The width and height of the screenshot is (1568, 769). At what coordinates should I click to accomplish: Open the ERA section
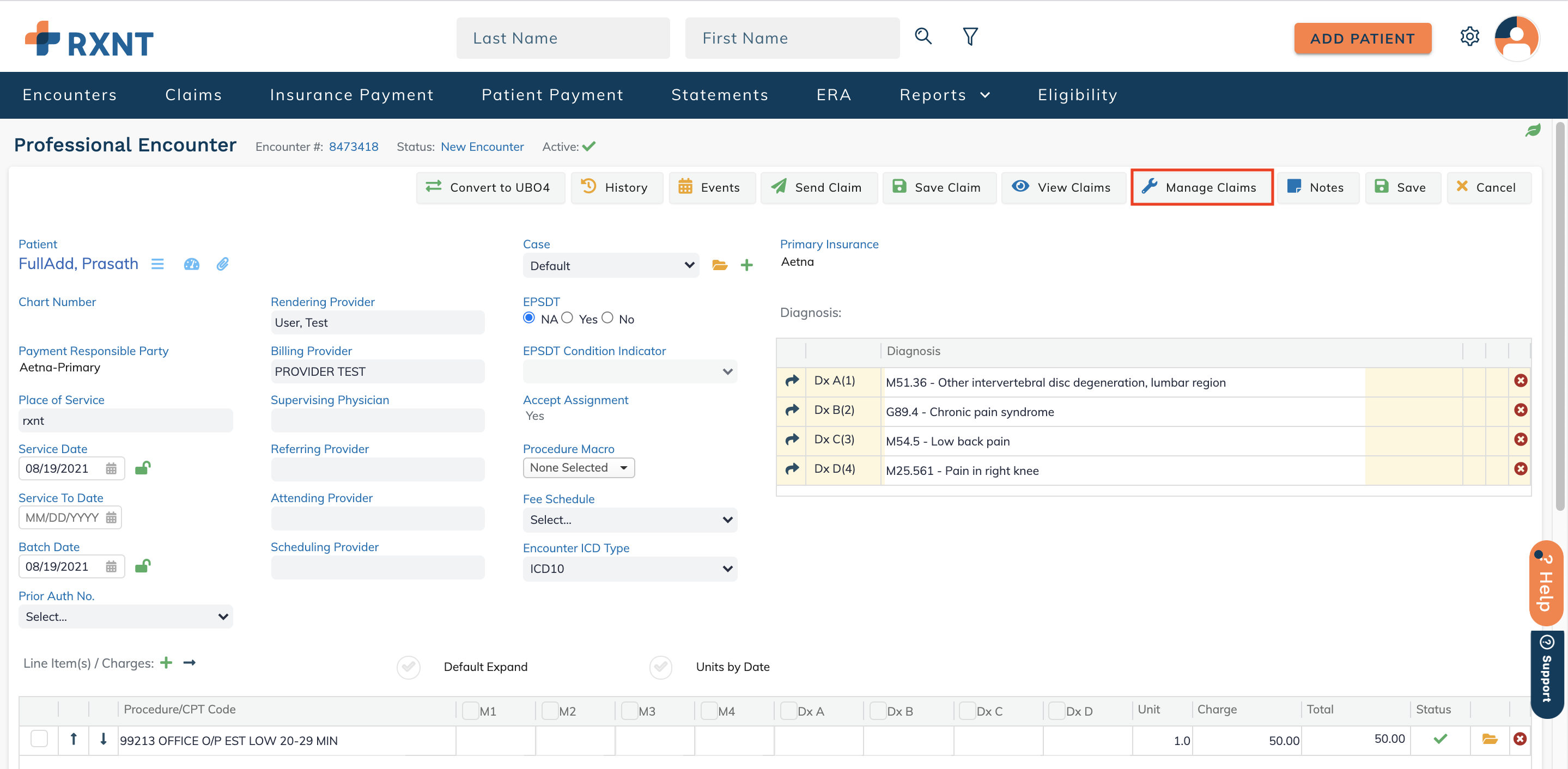[x=833, y=95]
